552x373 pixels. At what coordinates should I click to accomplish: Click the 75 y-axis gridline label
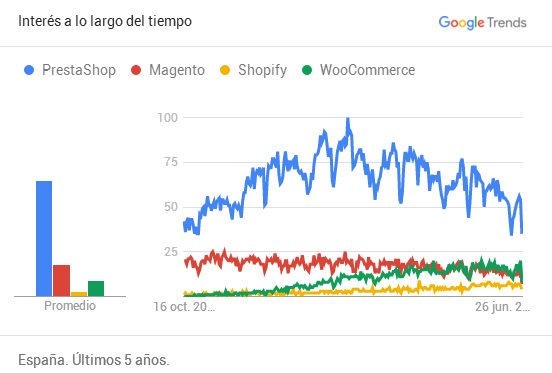(x=171, y=162)
